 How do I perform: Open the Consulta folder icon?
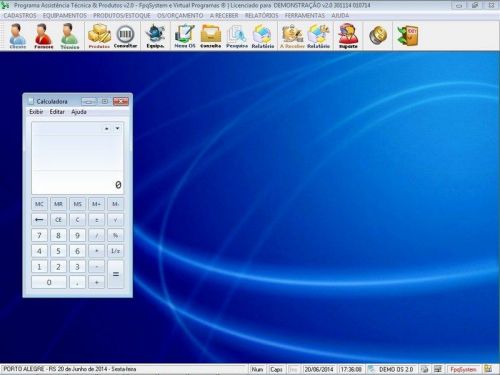pyautogui.click(x=211, y=36)
